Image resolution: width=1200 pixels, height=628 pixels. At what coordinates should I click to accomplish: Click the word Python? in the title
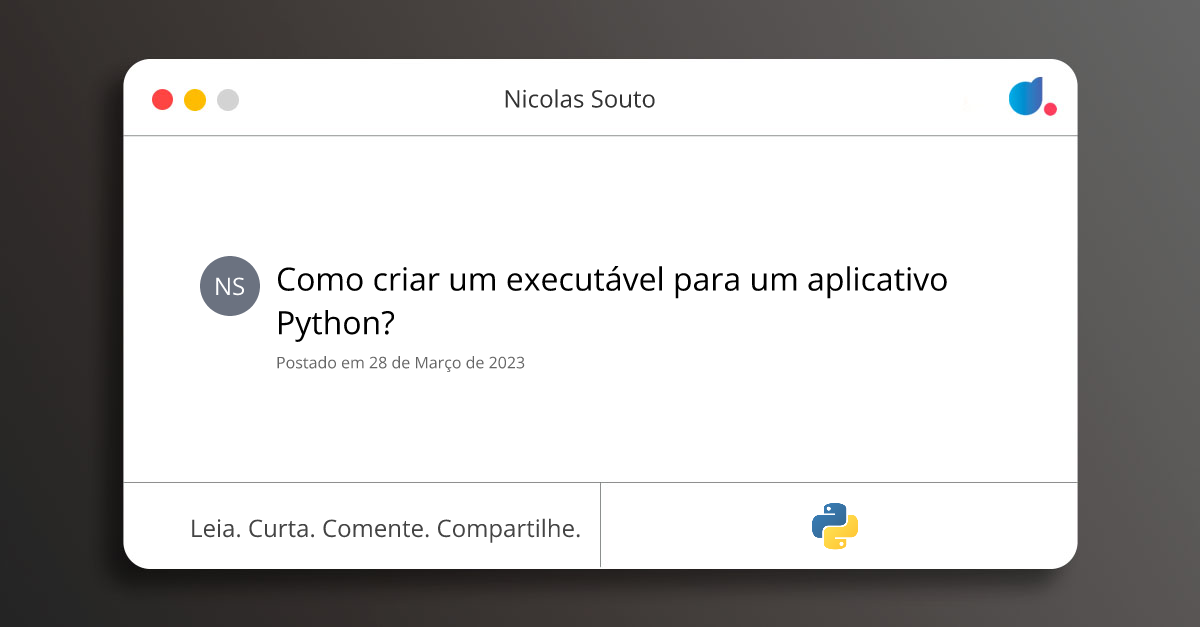coord(335,324)
